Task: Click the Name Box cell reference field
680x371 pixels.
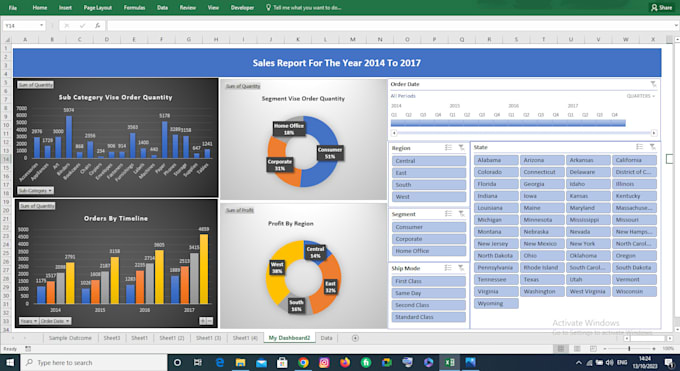Action: [21, 26]
